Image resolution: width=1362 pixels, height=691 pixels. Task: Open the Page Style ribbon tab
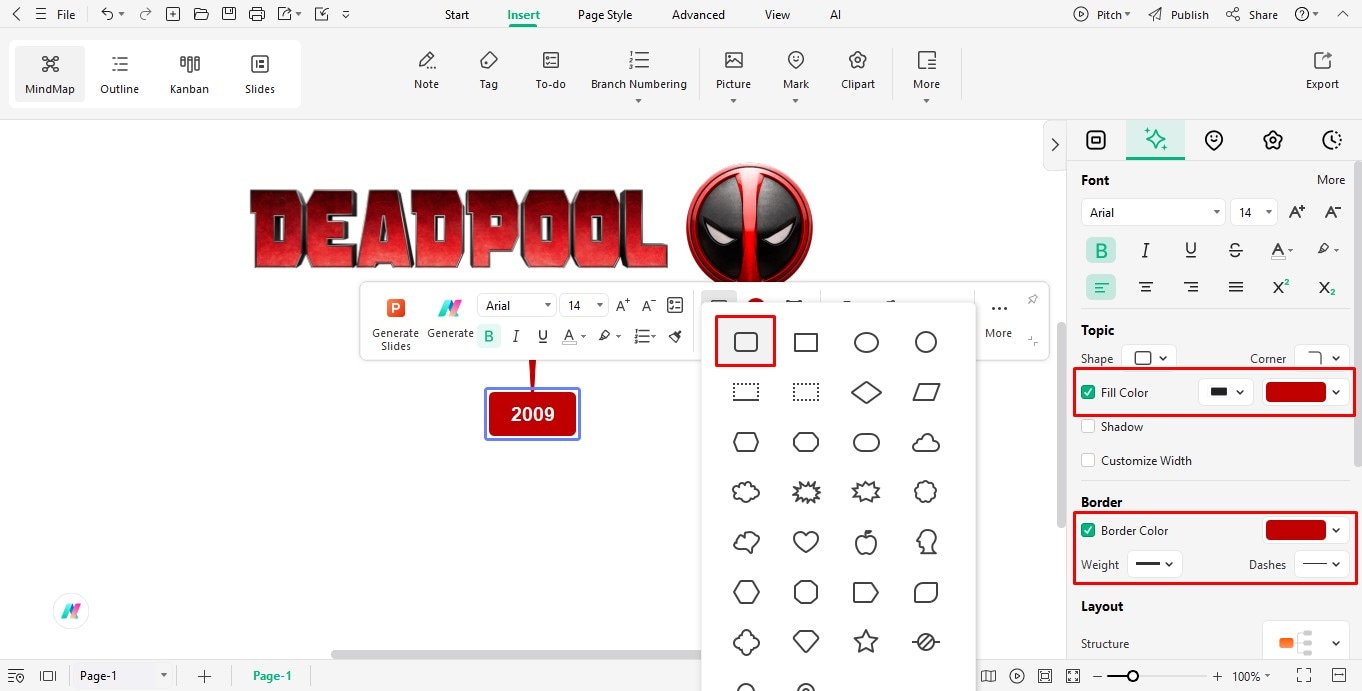click(x=605, y=15)
